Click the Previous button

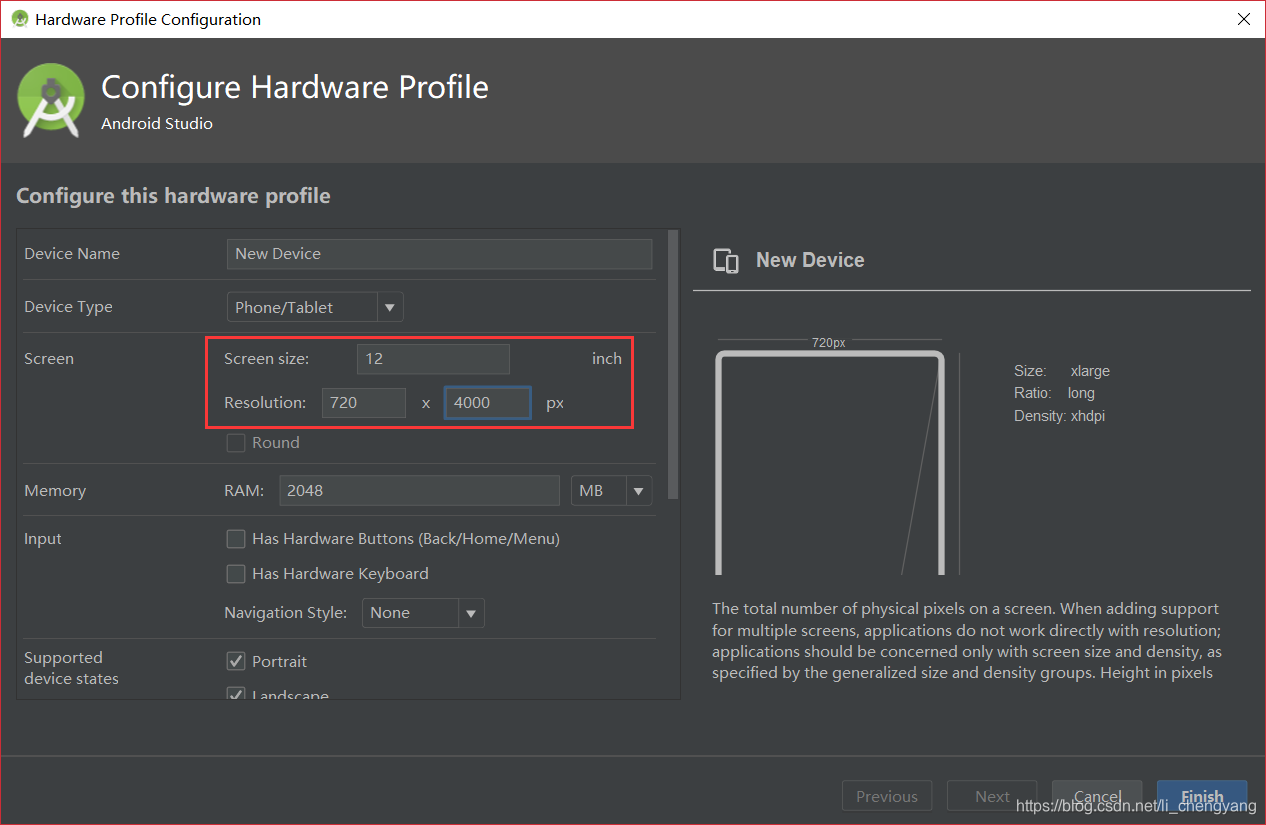click(x=887, y=797)
